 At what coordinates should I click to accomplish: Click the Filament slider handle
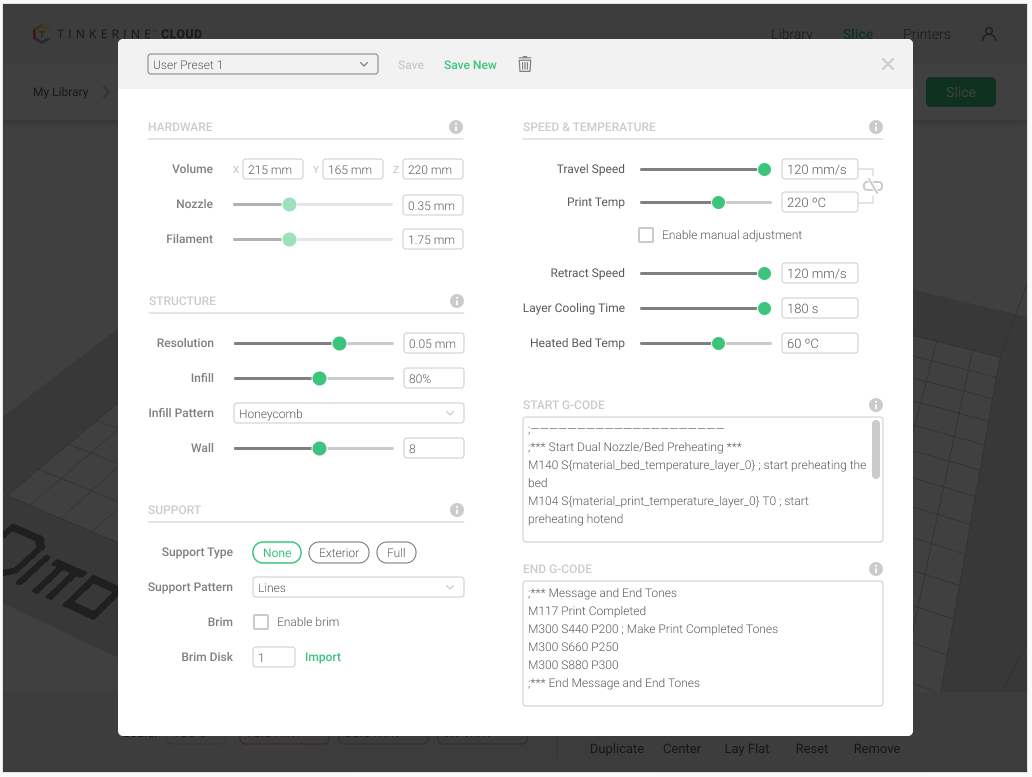tap(289, 239)
